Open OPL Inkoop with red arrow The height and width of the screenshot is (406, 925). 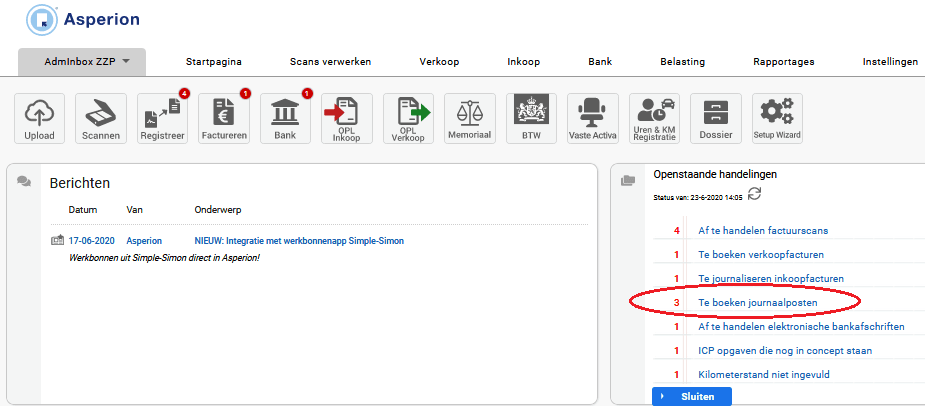(x=347, y=119)
